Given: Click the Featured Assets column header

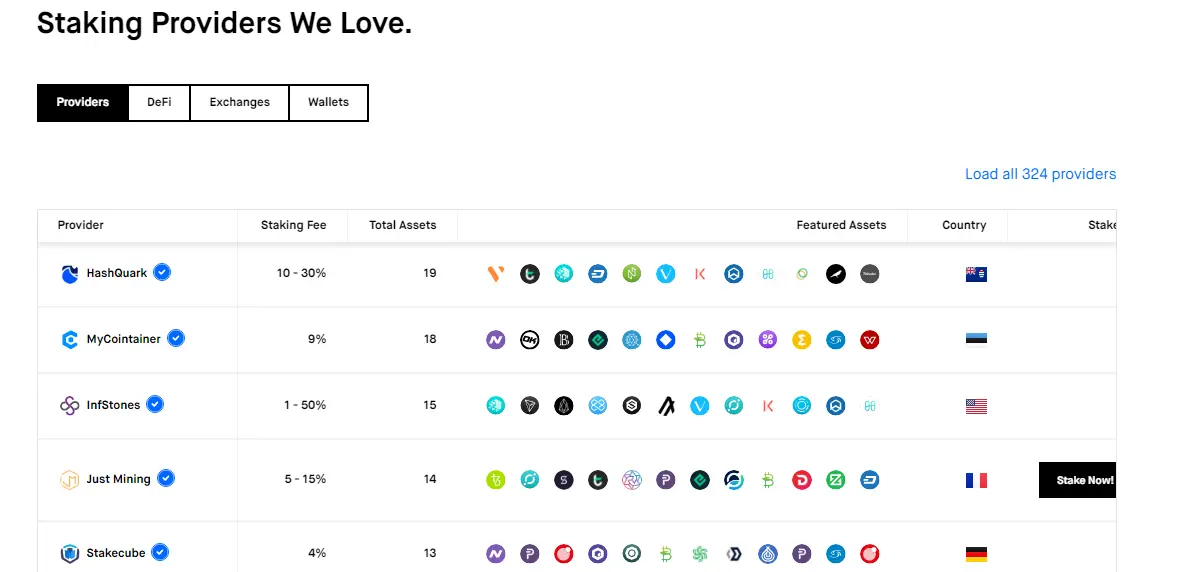Looking at the screenshot, I should pyautogui.click(x=841, y=225).
